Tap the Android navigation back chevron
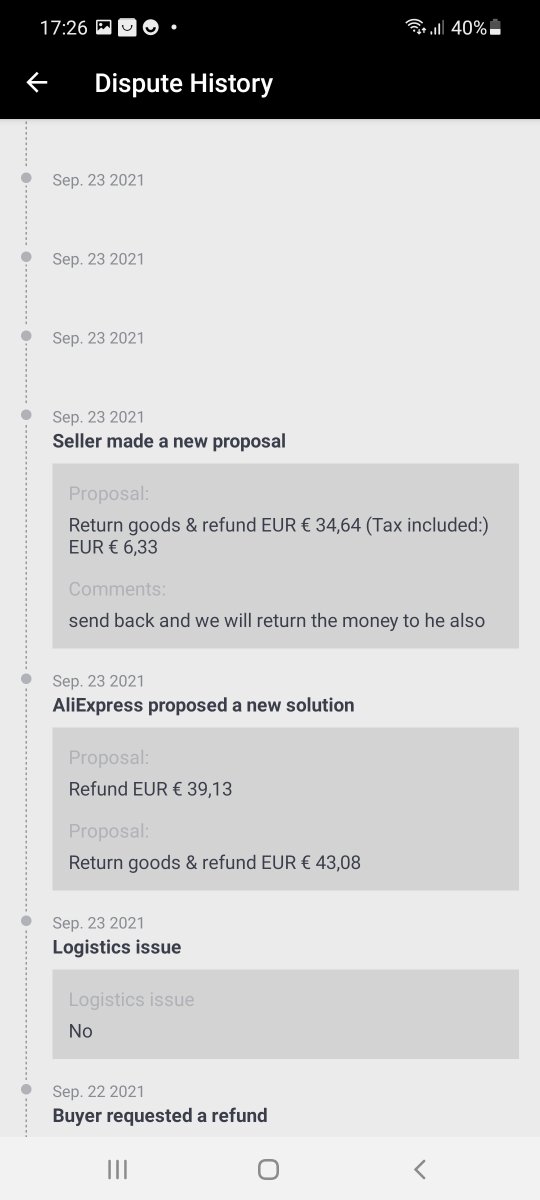Viewport: 540px width, 1200px height. tap(420, 1169)
